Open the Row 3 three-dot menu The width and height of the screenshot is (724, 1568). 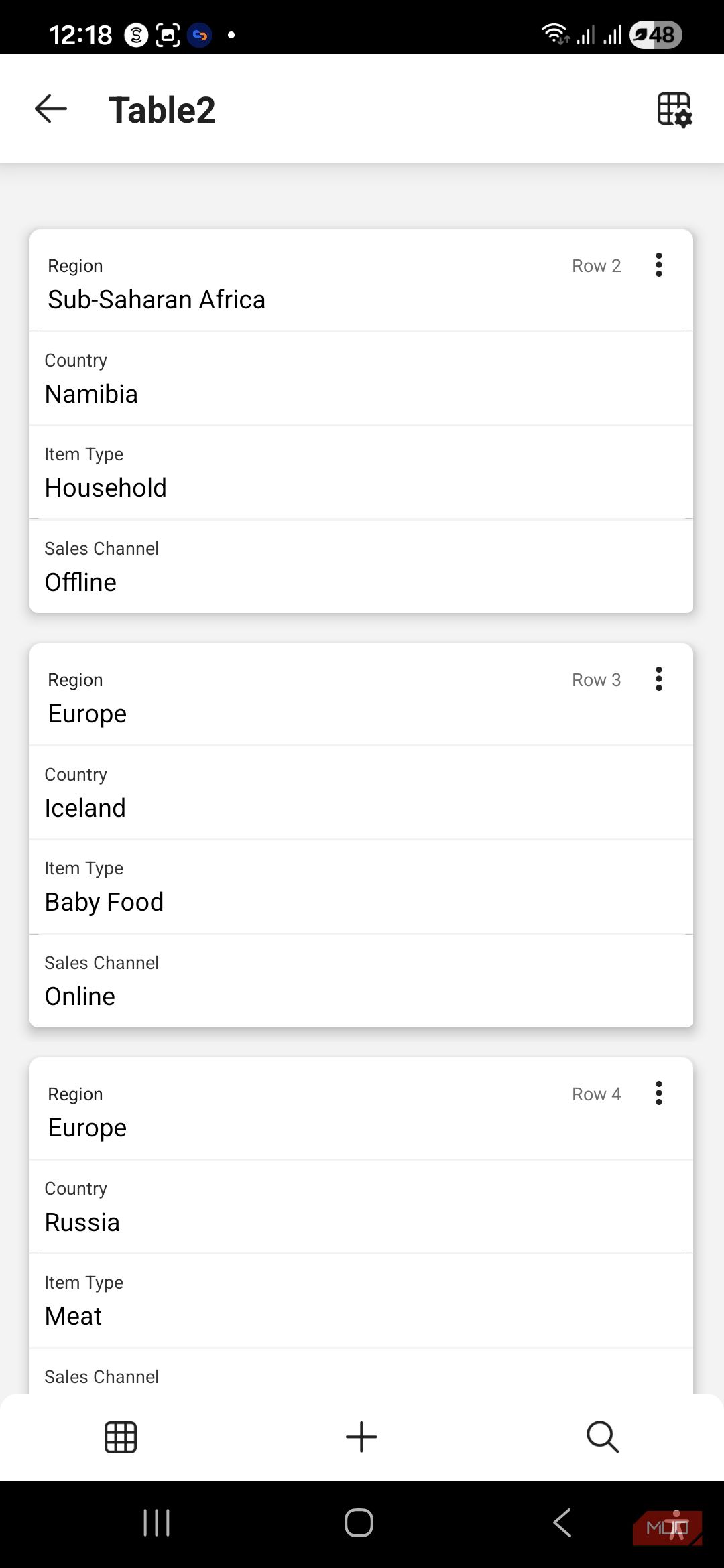point(659,679)
